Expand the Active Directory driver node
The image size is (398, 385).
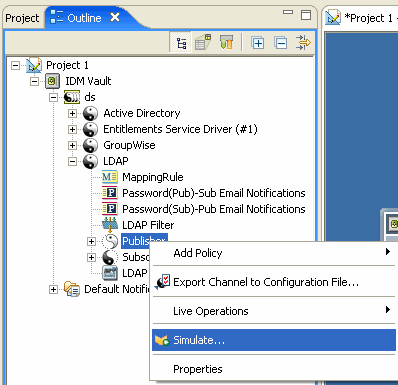pyautogui.click(x=72, y=113)
